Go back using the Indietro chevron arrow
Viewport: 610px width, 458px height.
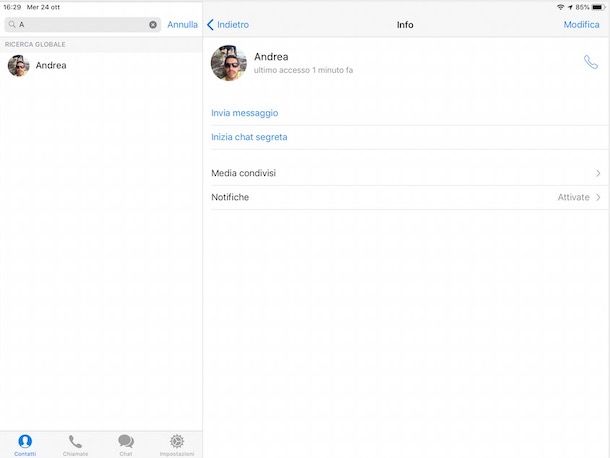[210, 25]
